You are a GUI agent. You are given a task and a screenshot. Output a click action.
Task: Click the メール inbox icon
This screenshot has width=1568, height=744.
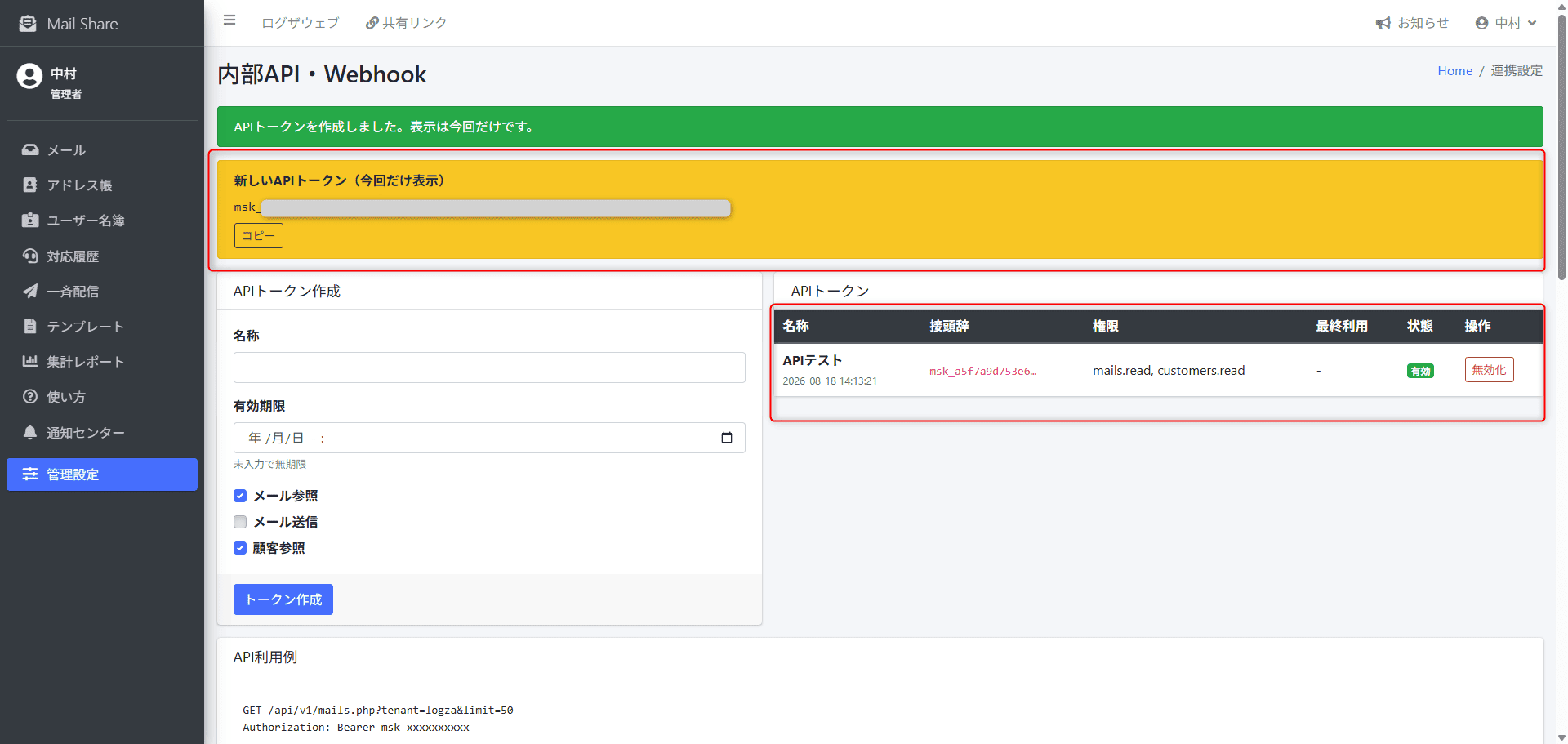[30, 150]
